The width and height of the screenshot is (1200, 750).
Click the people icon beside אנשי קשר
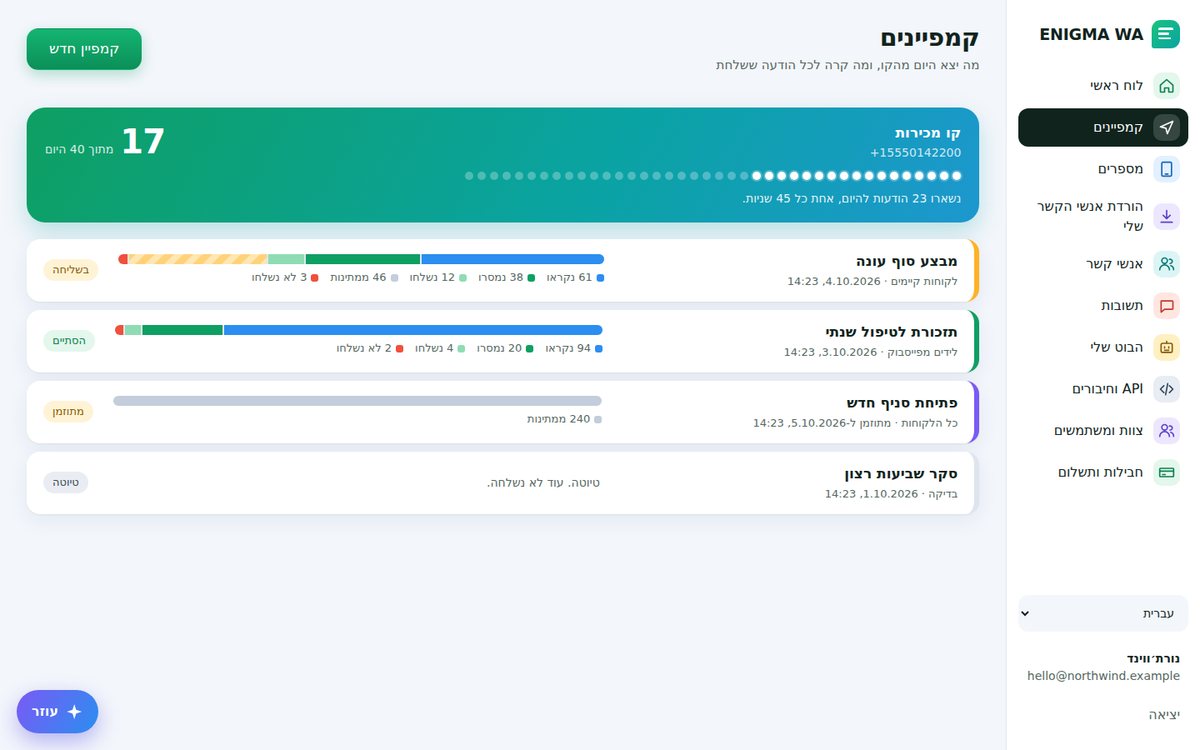click(1166, 264)
